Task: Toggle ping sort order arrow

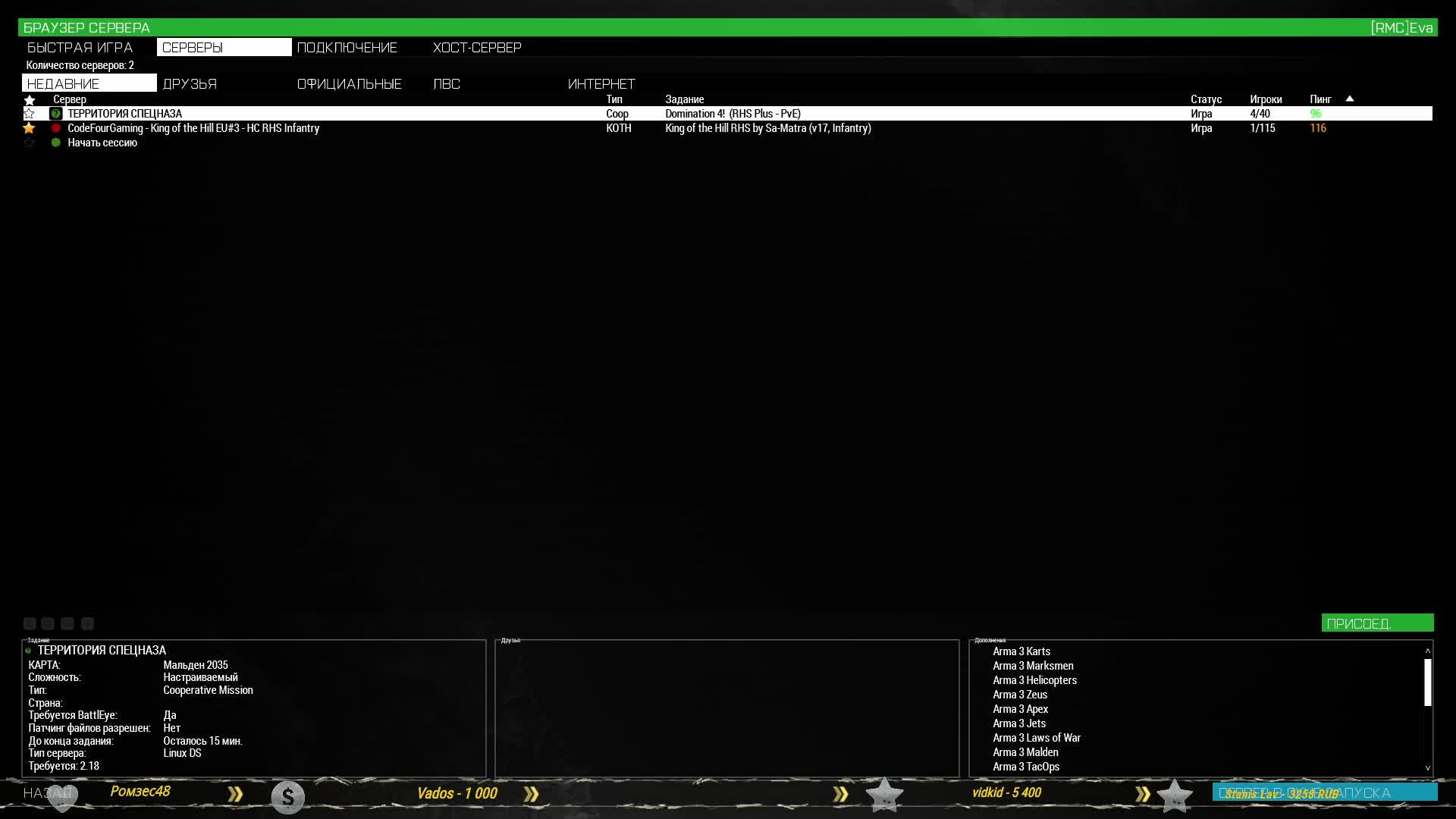Action: click(1349, 99)
